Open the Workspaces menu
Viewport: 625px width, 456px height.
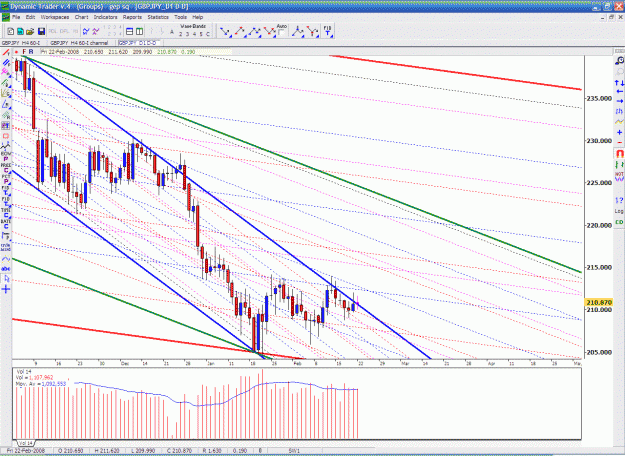click(x=55, y=17)
